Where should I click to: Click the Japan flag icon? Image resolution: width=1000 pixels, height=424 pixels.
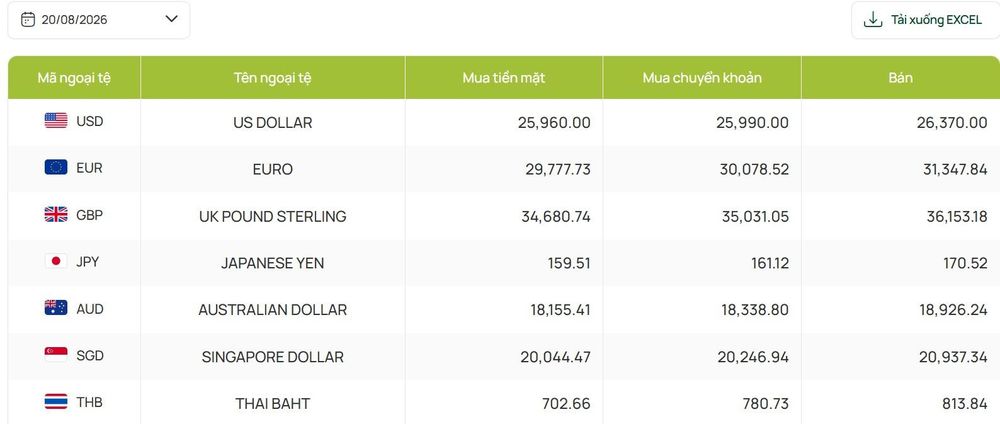(56, 261)
